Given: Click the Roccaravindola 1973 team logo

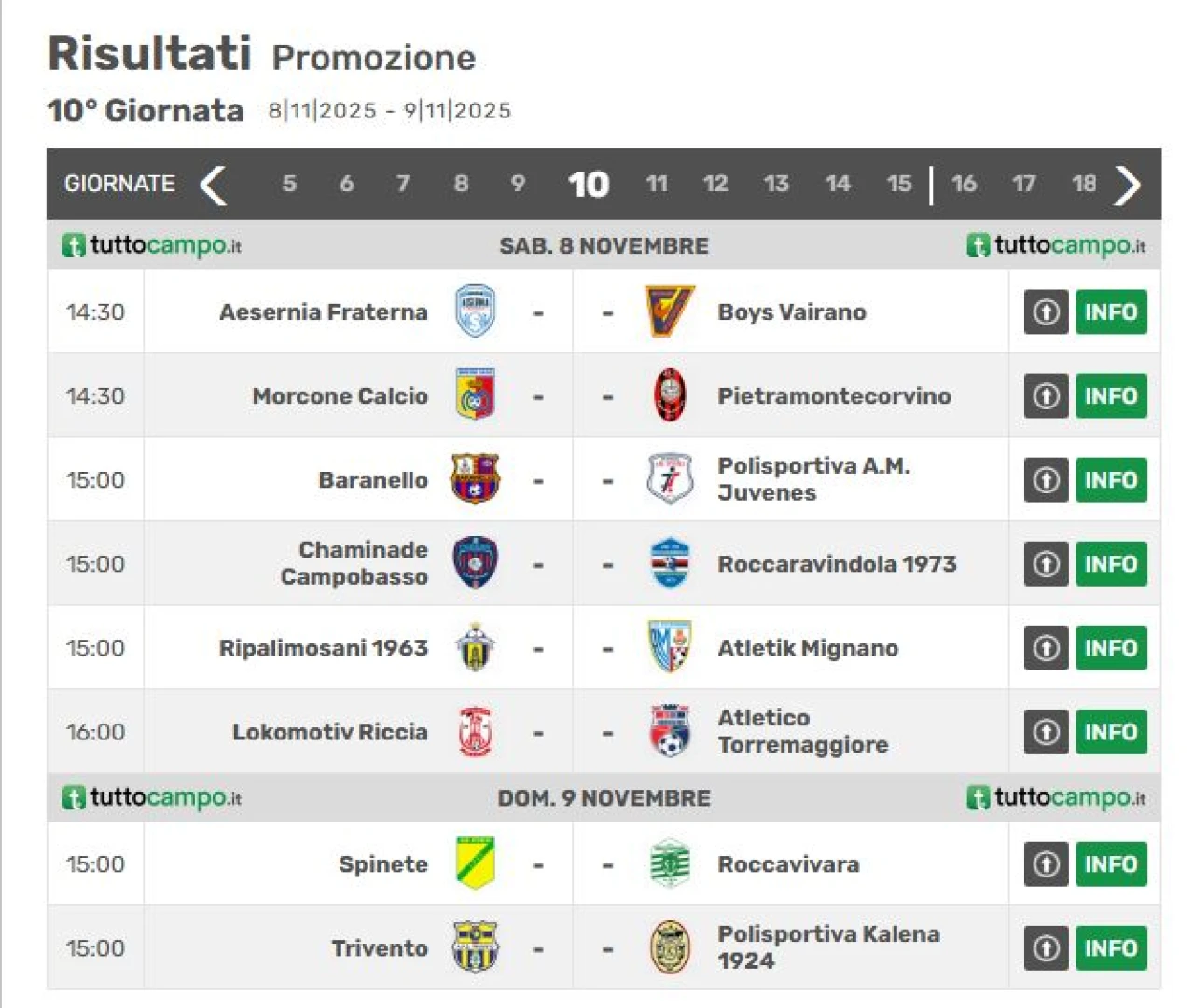Looking at the screenshot, I should tap(670, 563).
